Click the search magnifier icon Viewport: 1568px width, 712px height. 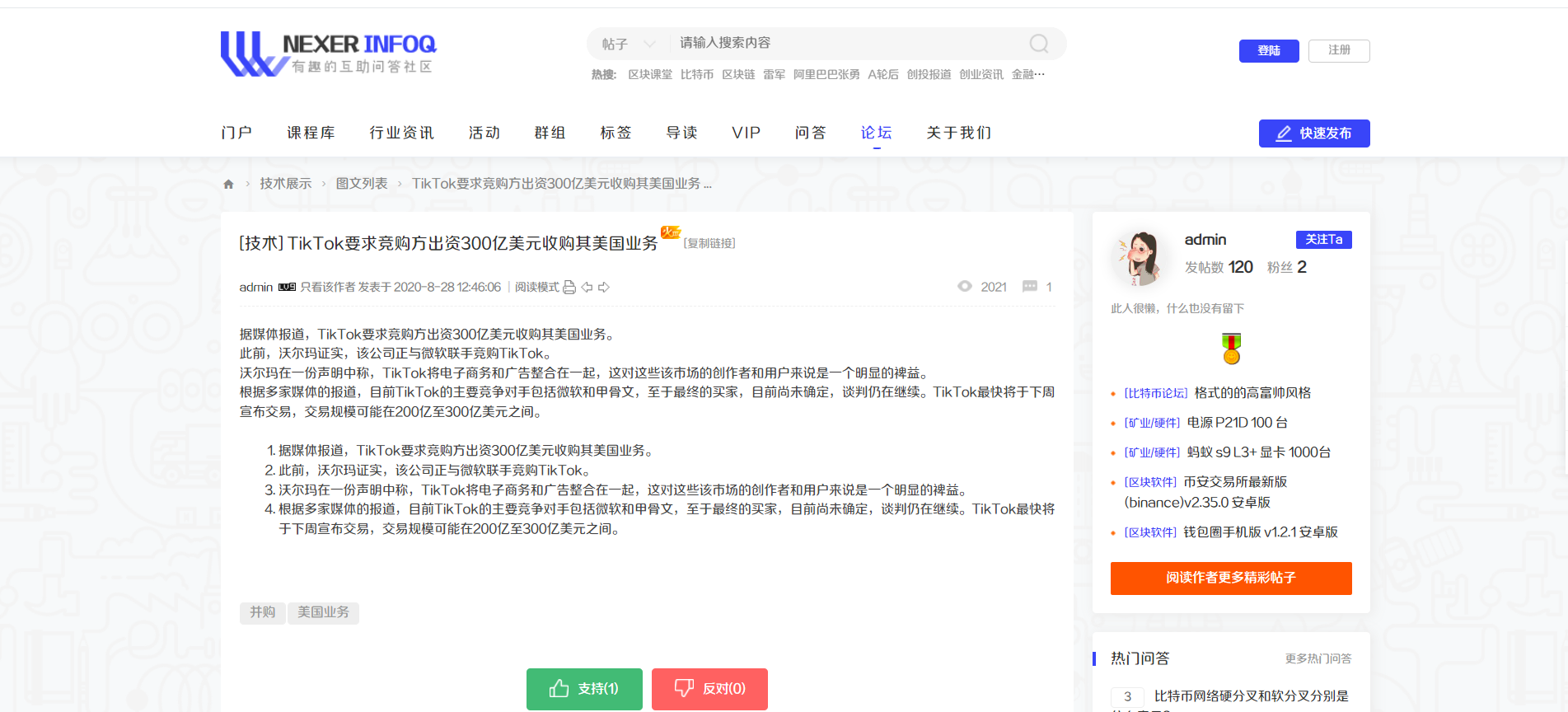(x=1039, y=44)
